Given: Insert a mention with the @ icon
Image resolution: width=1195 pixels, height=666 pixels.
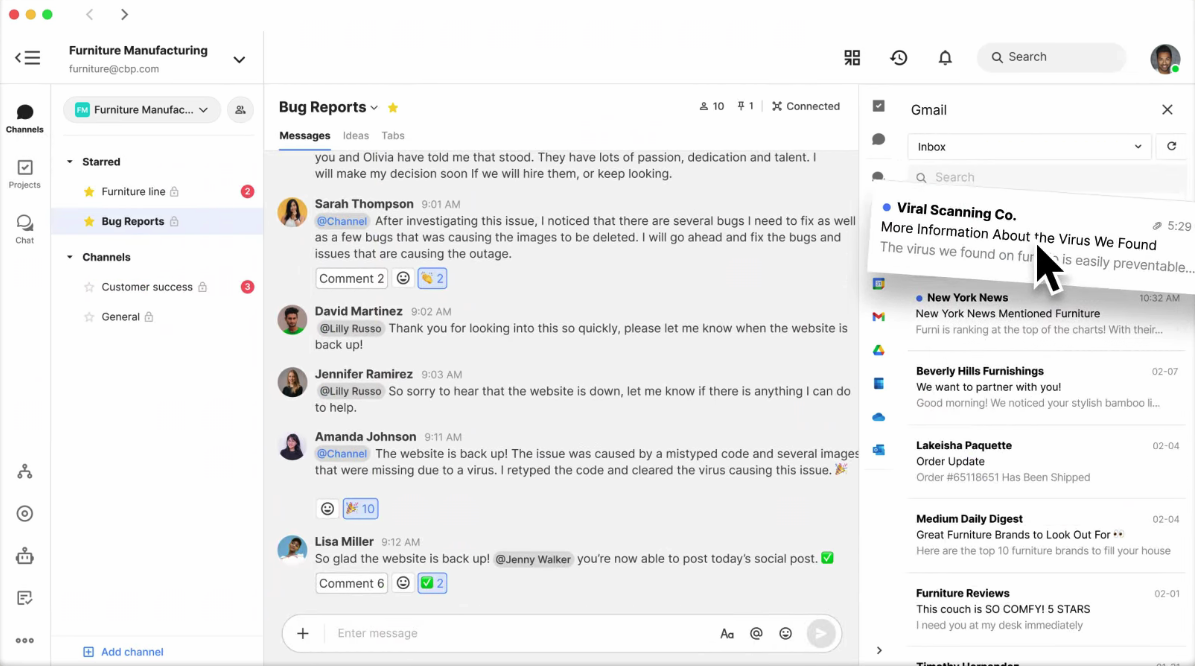Looking at the screenshot, I should point(756,633).
